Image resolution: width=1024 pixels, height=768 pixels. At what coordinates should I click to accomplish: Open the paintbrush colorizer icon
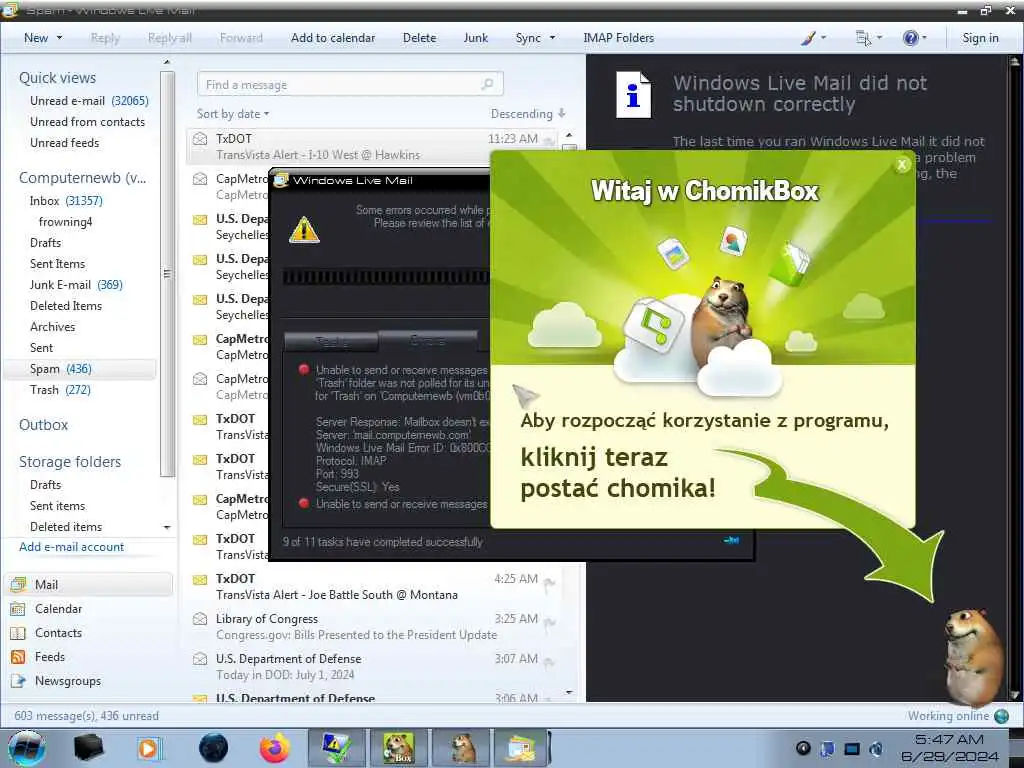pyautogui.click(x=808, y=38)
